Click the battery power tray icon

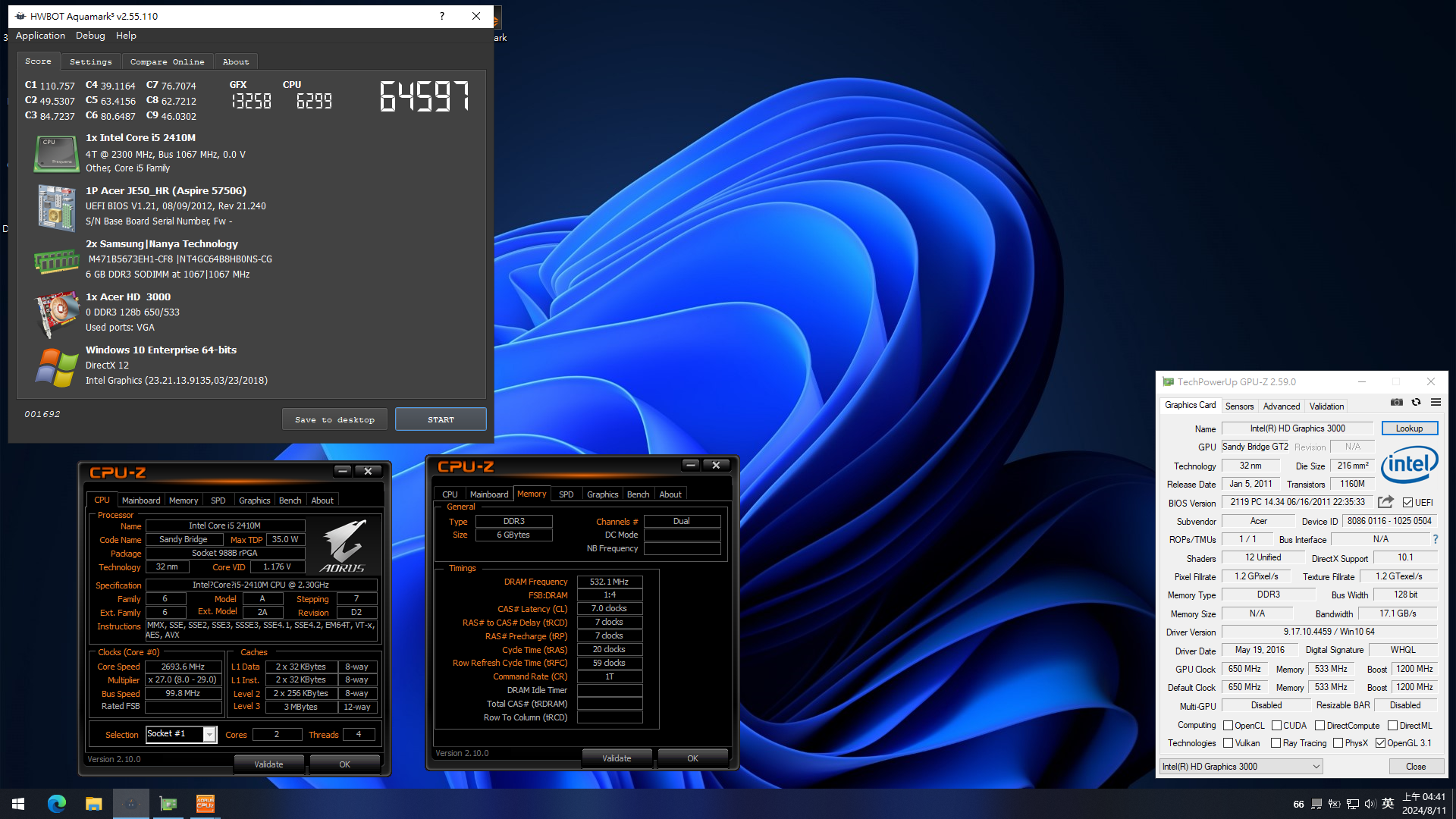(x=1334, y=804)
